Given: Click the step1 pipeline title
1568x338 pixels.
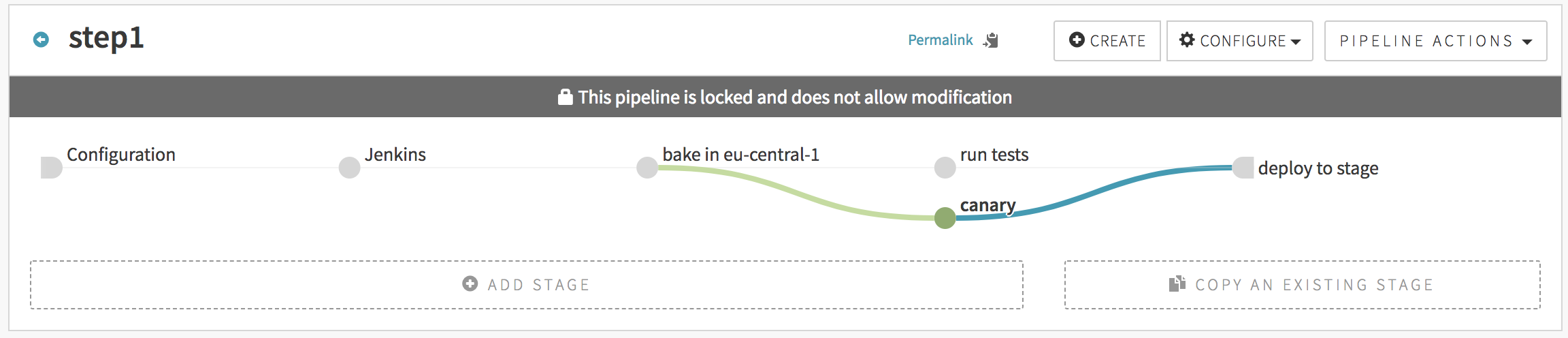Looking at the screenshot, I should [x=106, y=38].
